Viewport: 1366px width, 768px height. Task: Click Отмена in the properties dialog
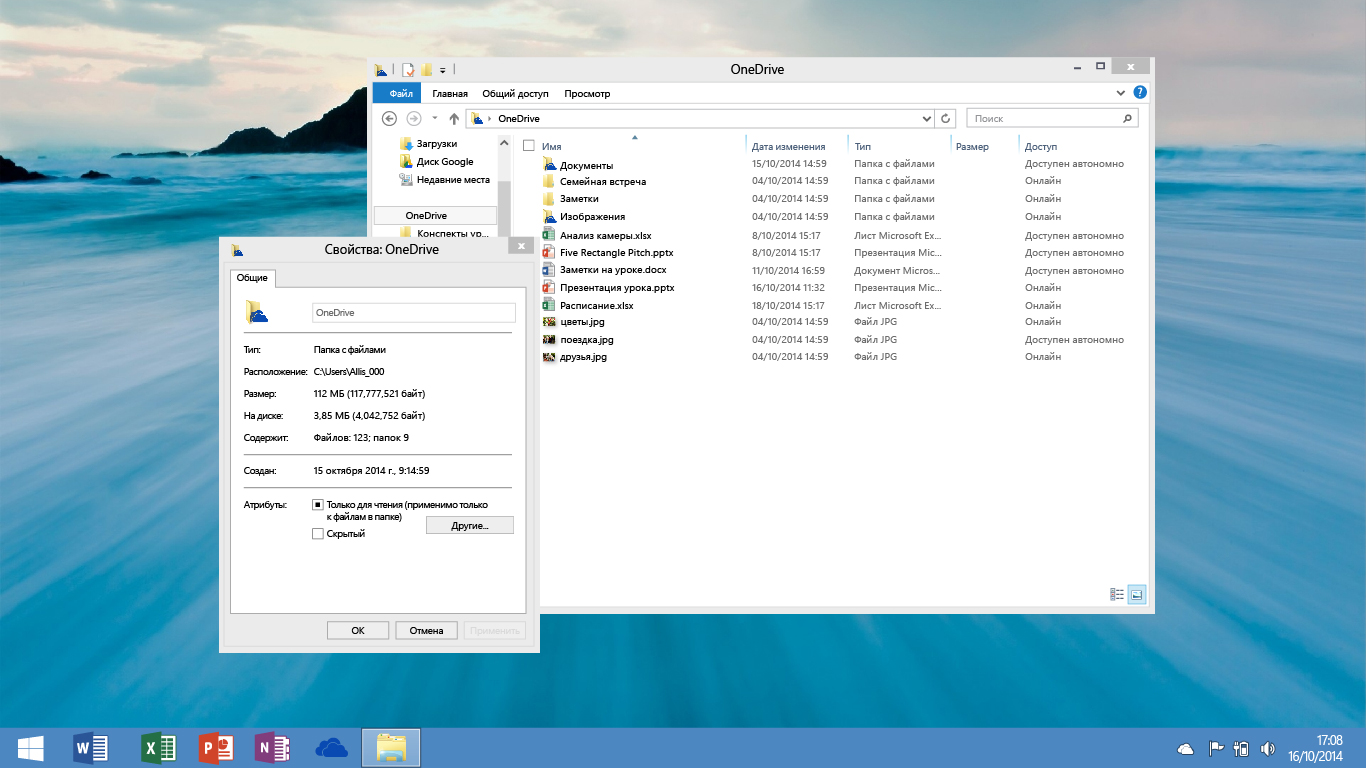(426, 630)
